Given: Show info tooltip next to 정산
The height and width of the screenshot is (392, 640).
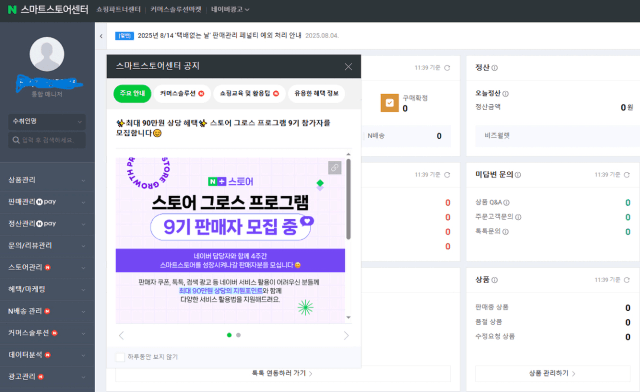Looking at the screenshot, I should 495,68.
